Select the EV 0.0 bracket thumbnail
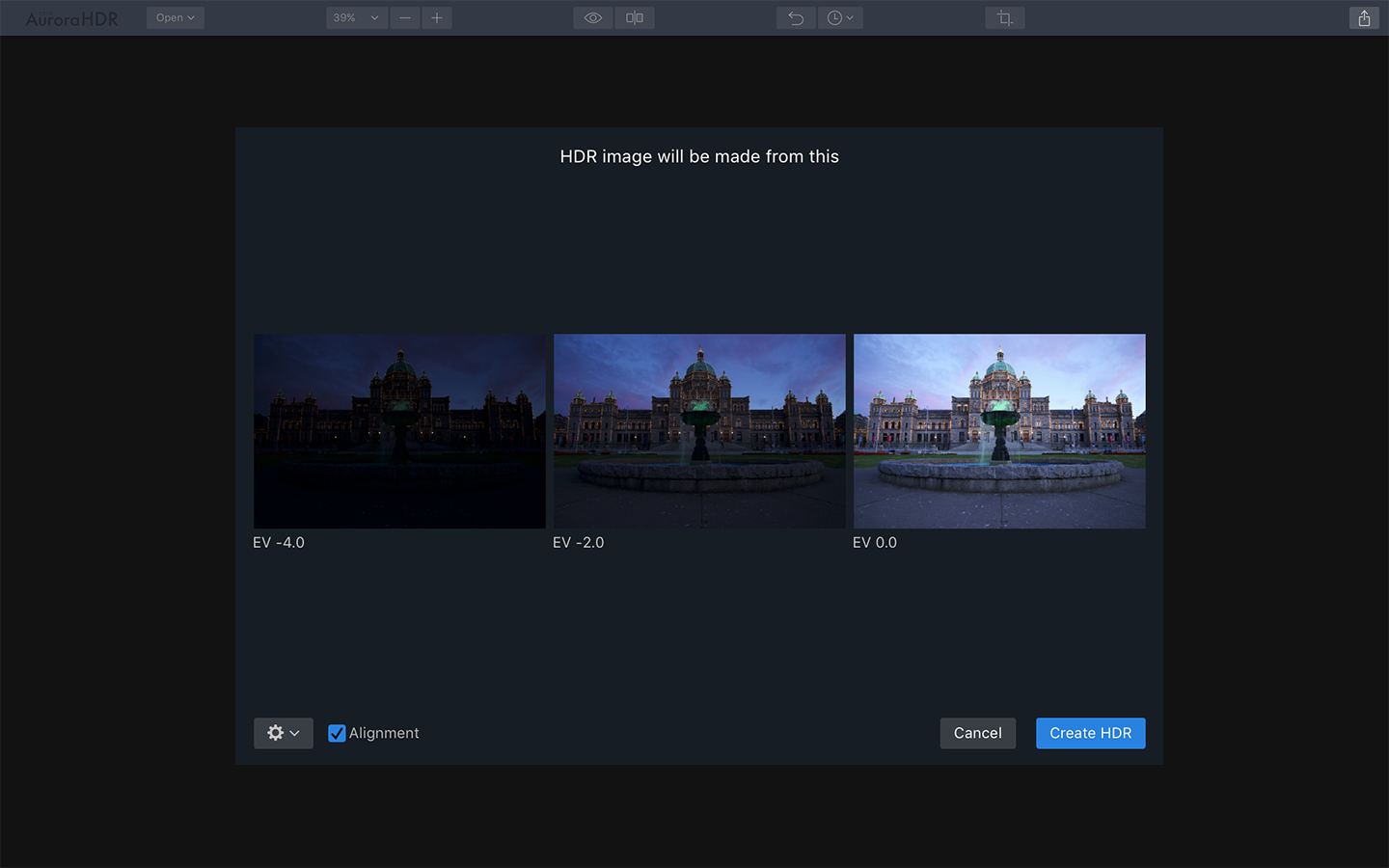Viewport: 1389px width, 868px height. pos(999,431)
